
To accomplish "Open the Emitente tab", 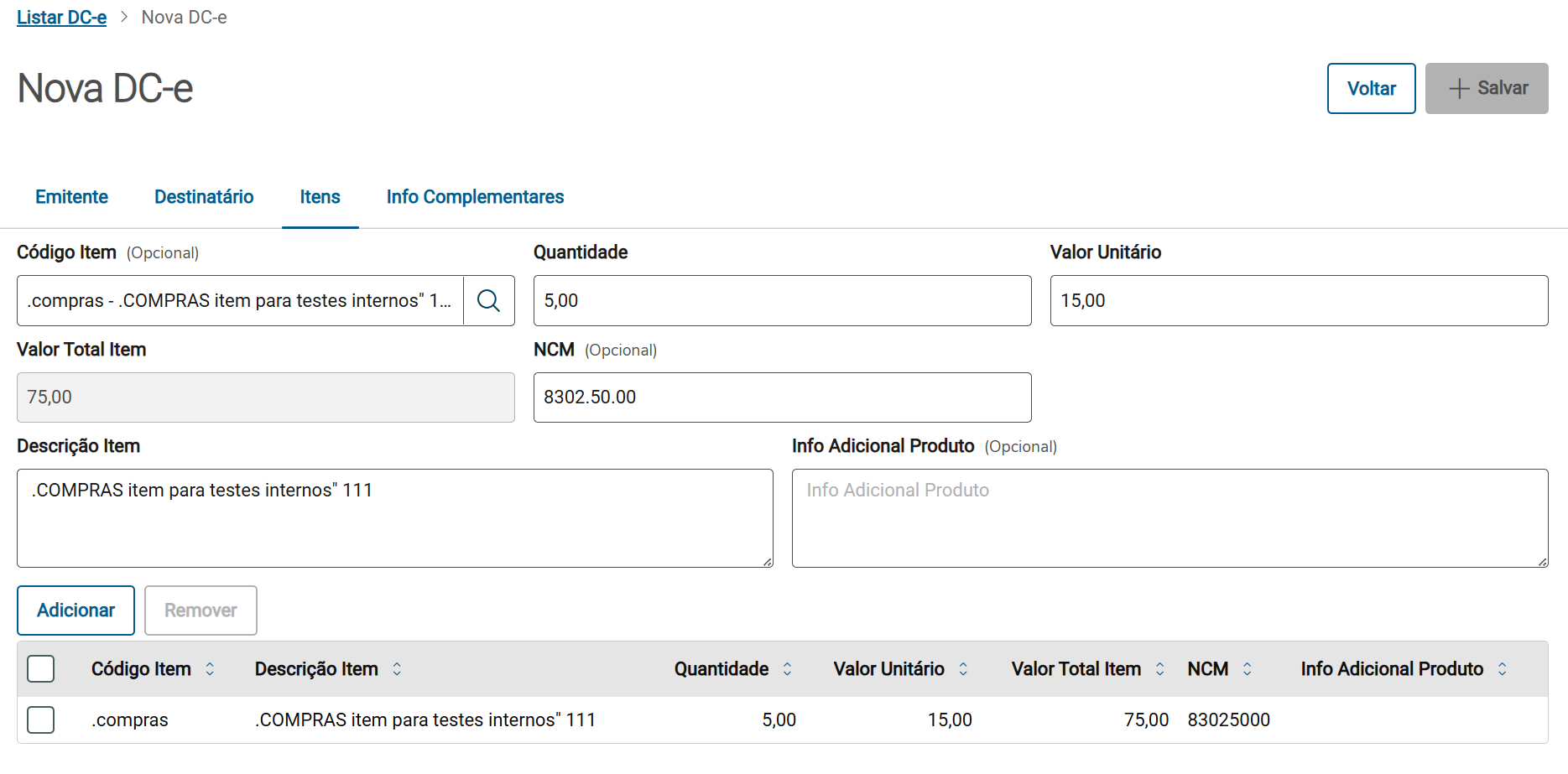I will (71, 197).
